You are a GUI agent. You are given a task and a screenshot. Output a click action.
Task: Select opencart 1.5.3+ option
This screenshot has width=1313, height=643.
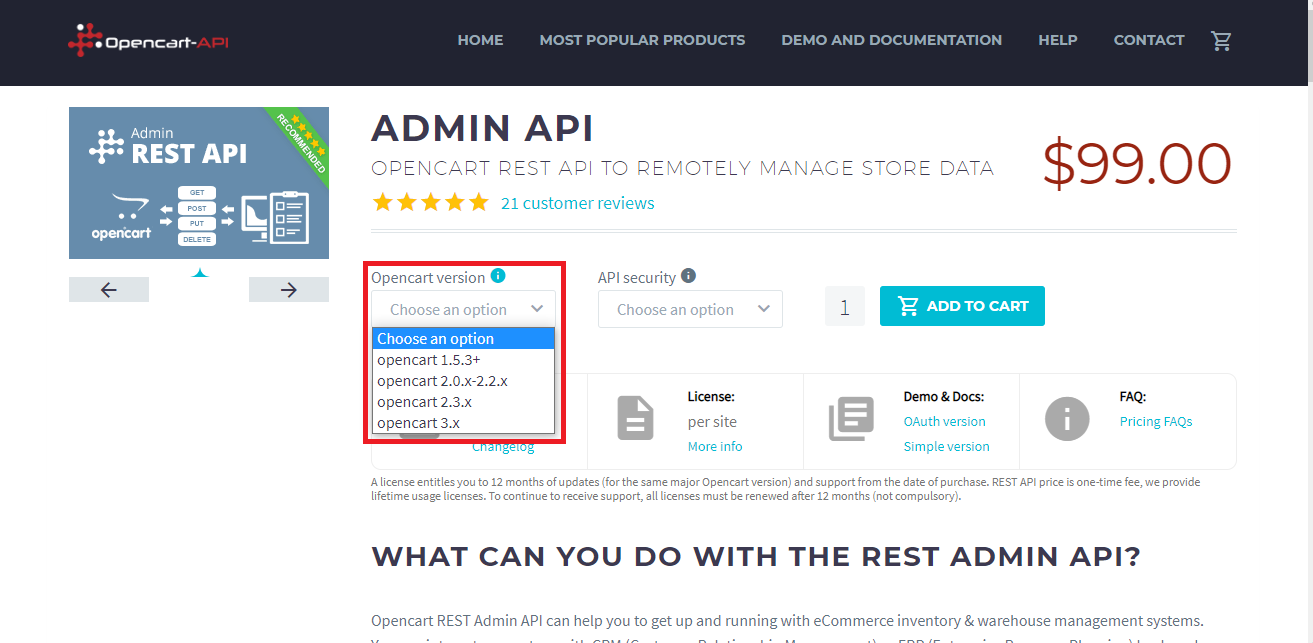click(x=463, y=360)
